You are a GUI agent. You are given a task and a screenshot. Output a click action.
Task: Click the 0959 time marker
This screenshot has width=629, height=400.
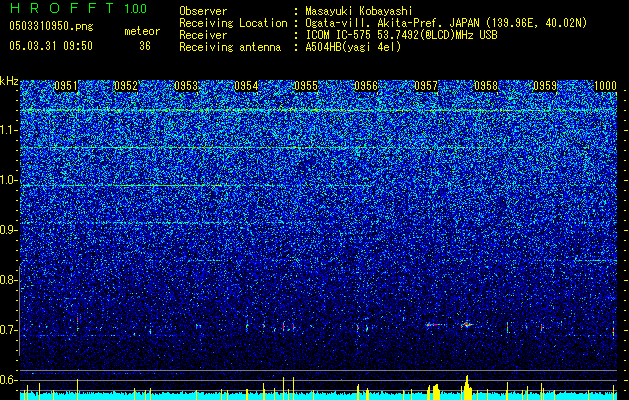pos(546,86)
